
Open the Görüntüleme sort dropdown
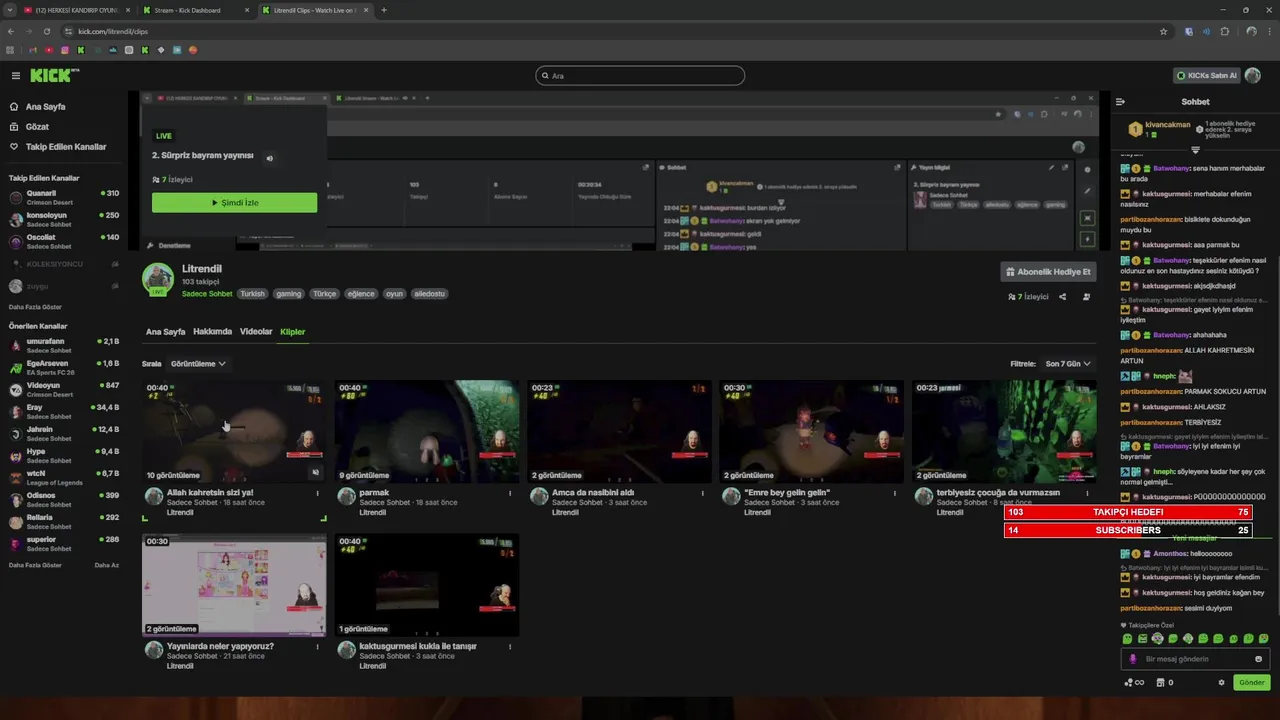(198, 364)
